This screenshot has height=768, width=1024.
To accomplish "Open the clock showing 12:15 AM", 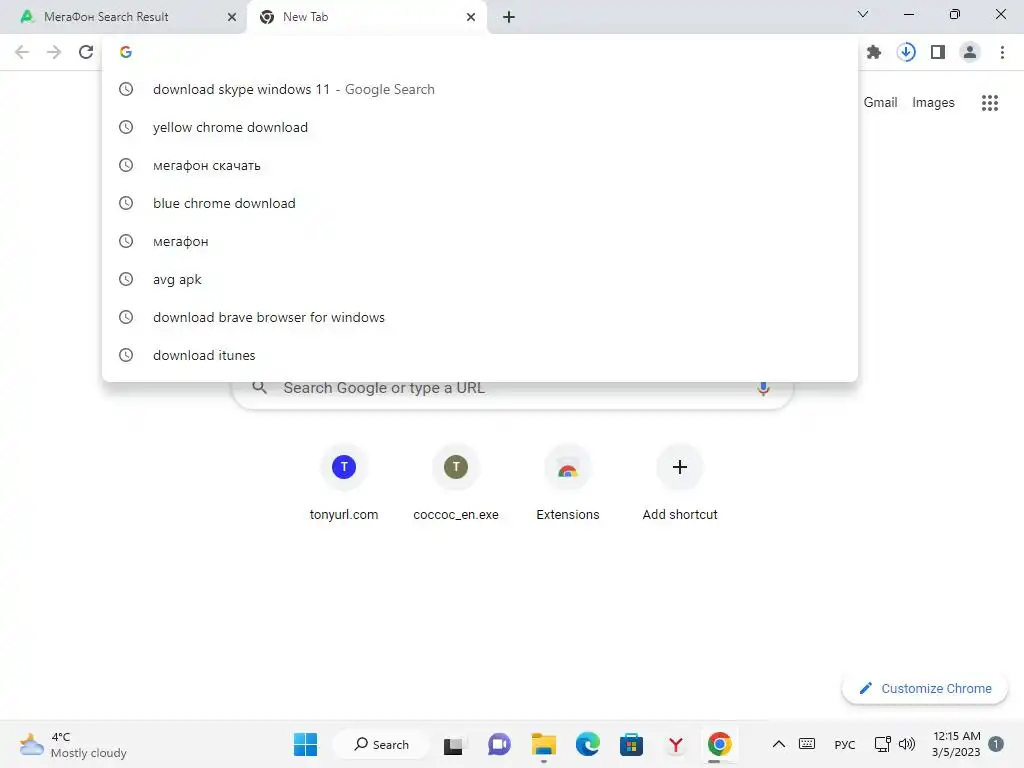I will pos(956,744).
